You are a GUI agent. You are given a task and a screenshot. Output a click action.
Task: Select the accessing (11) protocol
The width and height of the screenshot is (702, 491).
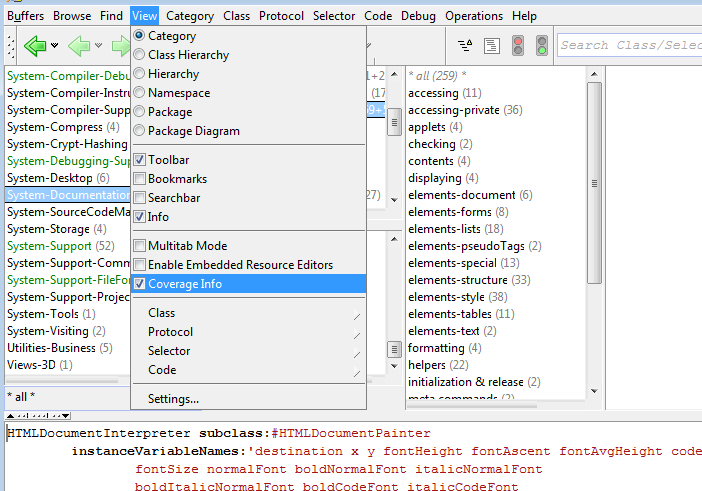point(445,93)
